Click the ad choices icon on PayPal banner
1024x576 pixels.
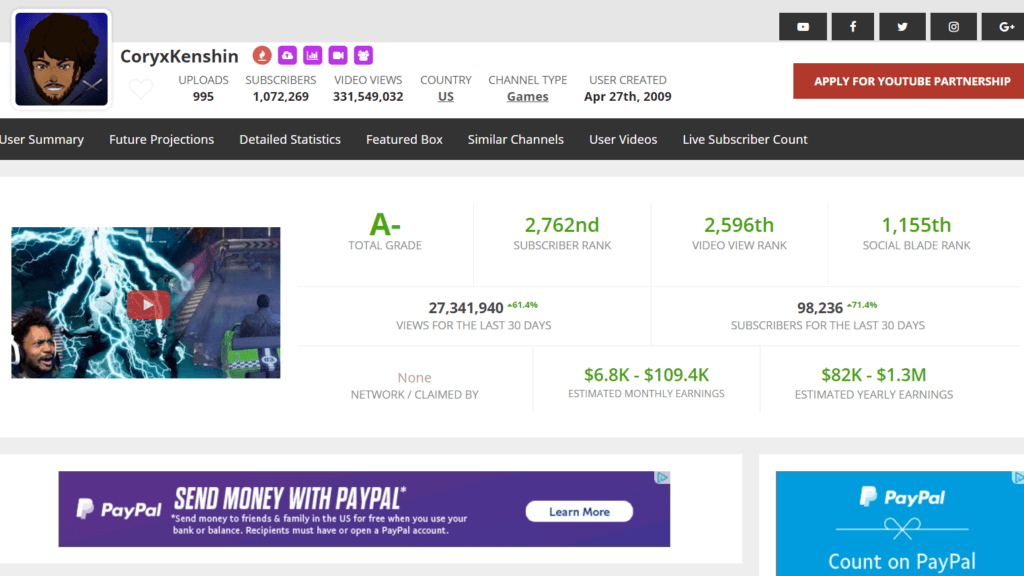[662, 478]
